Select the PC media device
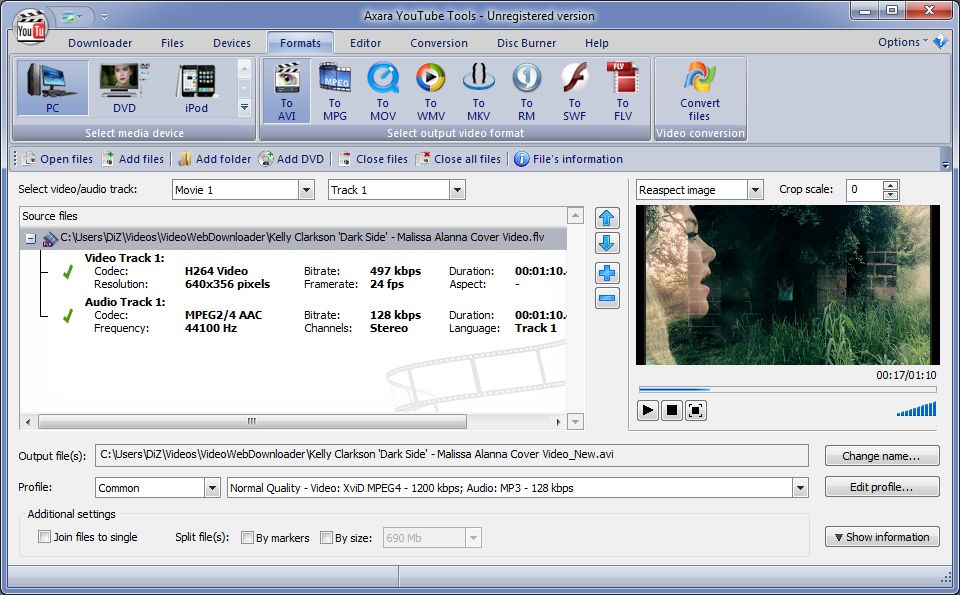960x595 pixels. coord(53,88)
